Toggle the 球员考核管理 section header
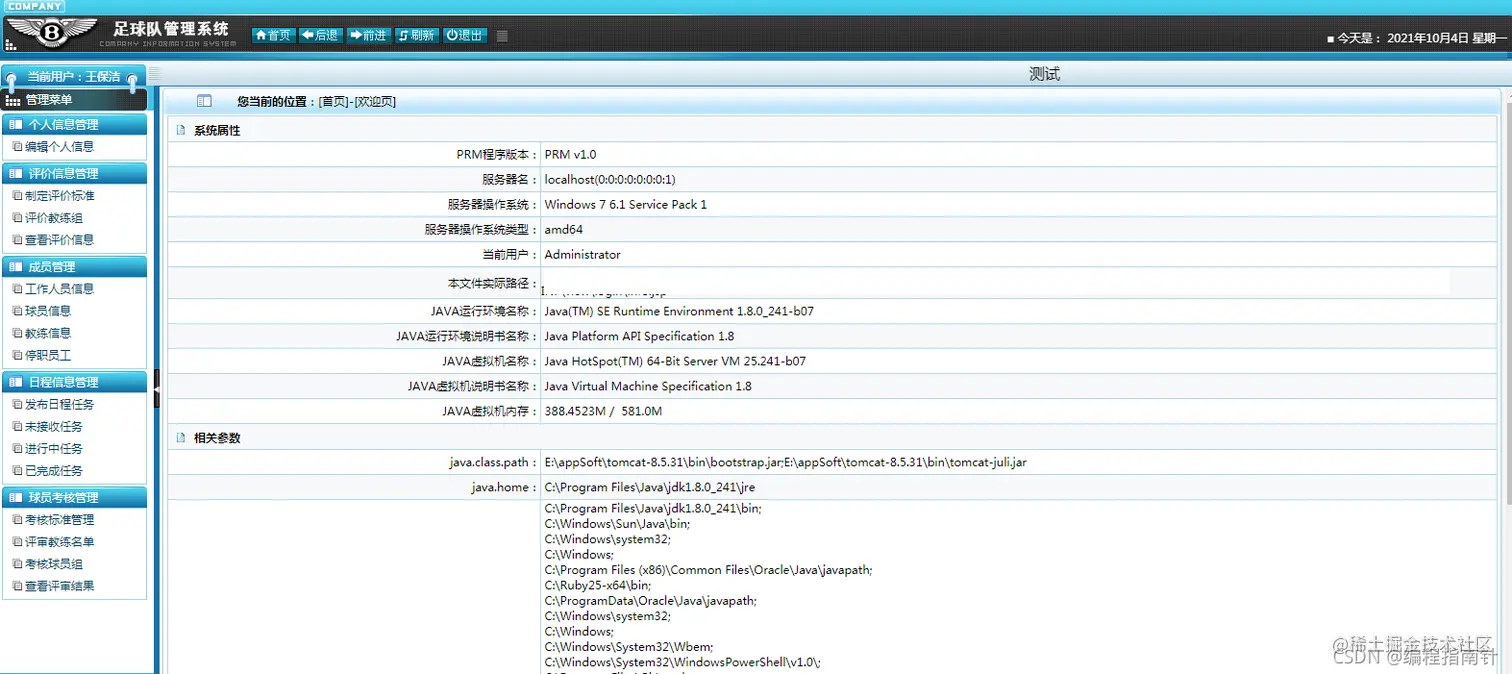 pos(75,497)
